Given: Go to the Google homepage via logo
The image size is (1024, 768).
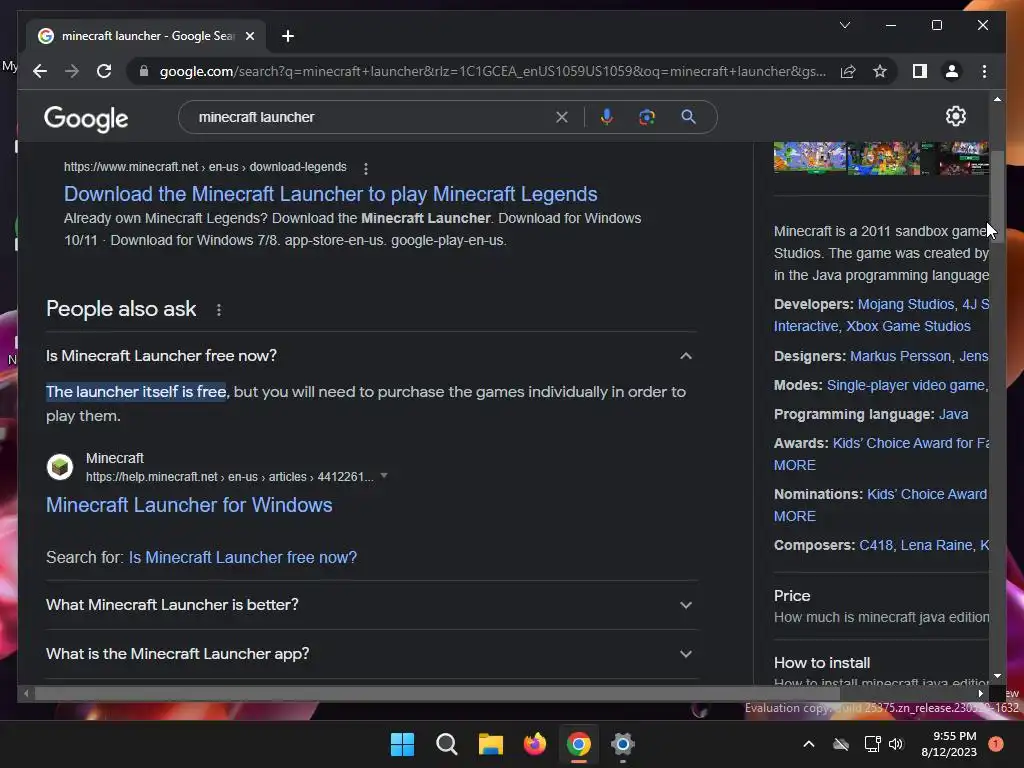Looking at the screenshot, I should pos(86,119).
